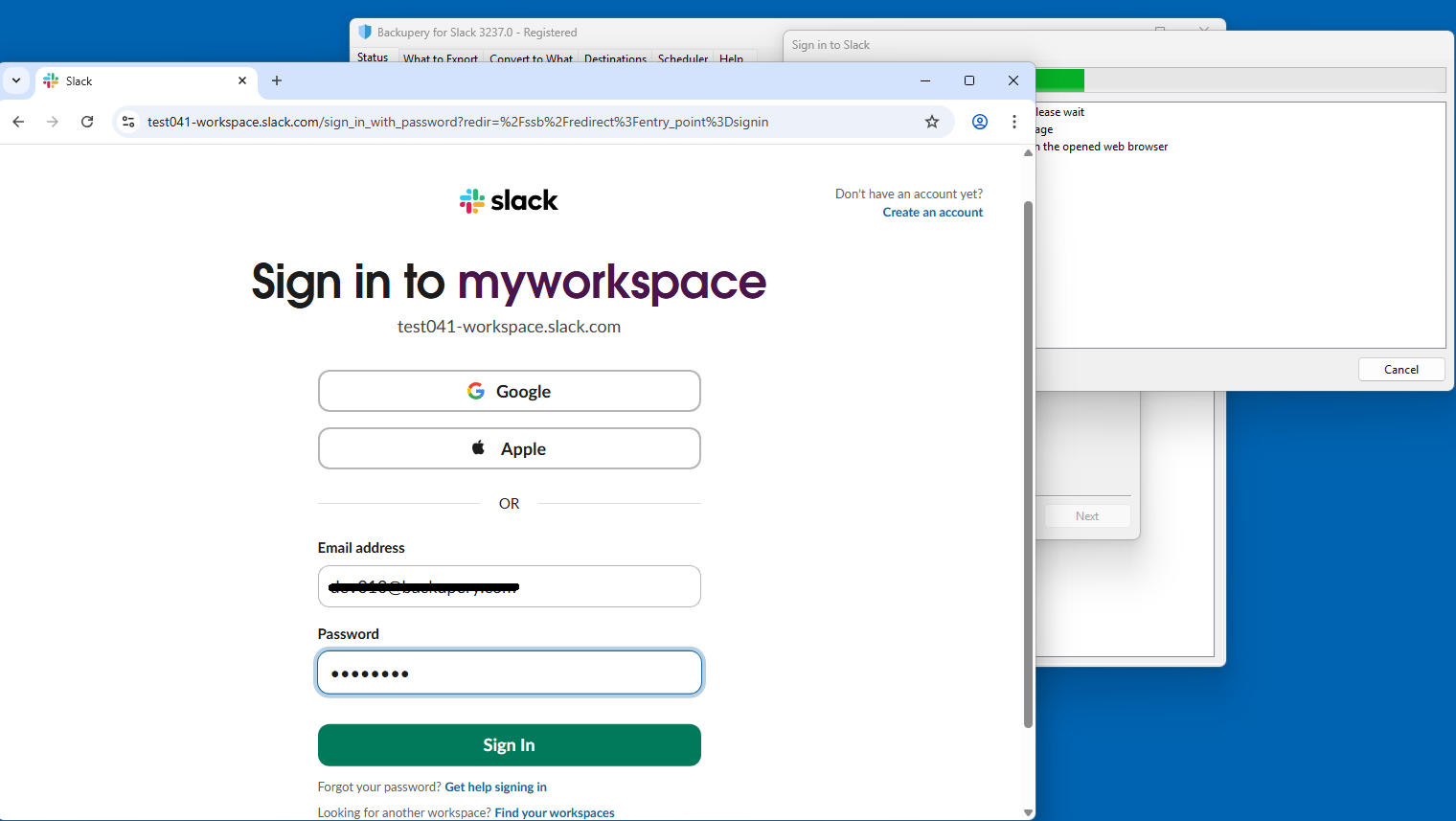
Task: Click the Slack logo
Action: 509,200
